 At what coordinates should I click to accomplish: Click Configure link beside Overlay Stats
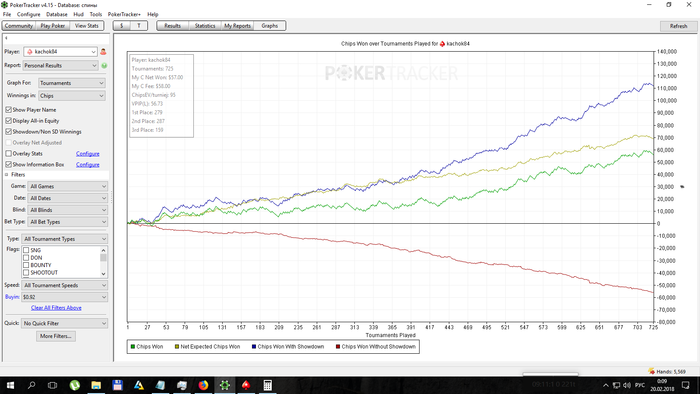tap(88, 154)
